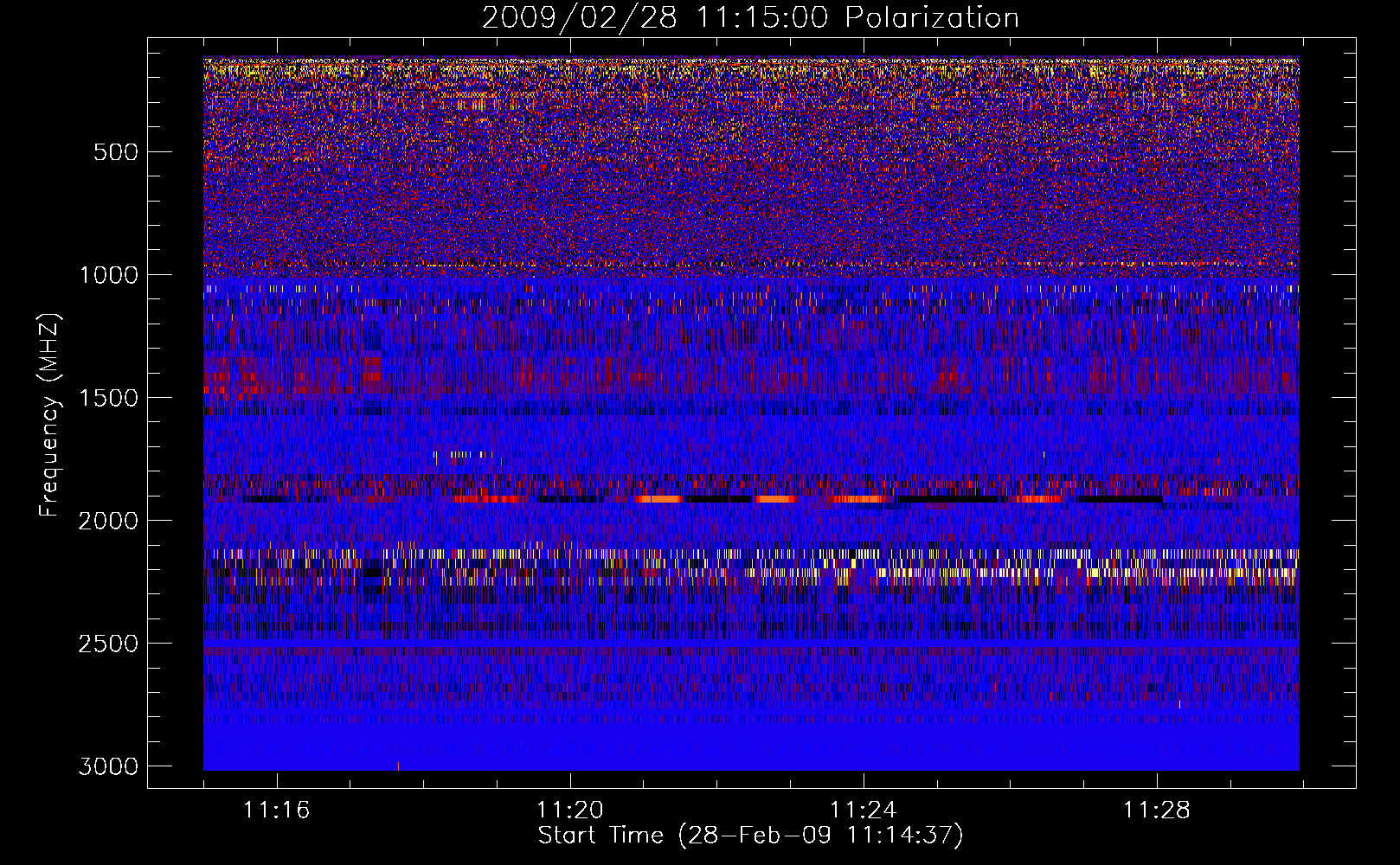Click the 3000 frequency tick label
This screenshot has width=1400, height=865.
[x=108, y=766]
